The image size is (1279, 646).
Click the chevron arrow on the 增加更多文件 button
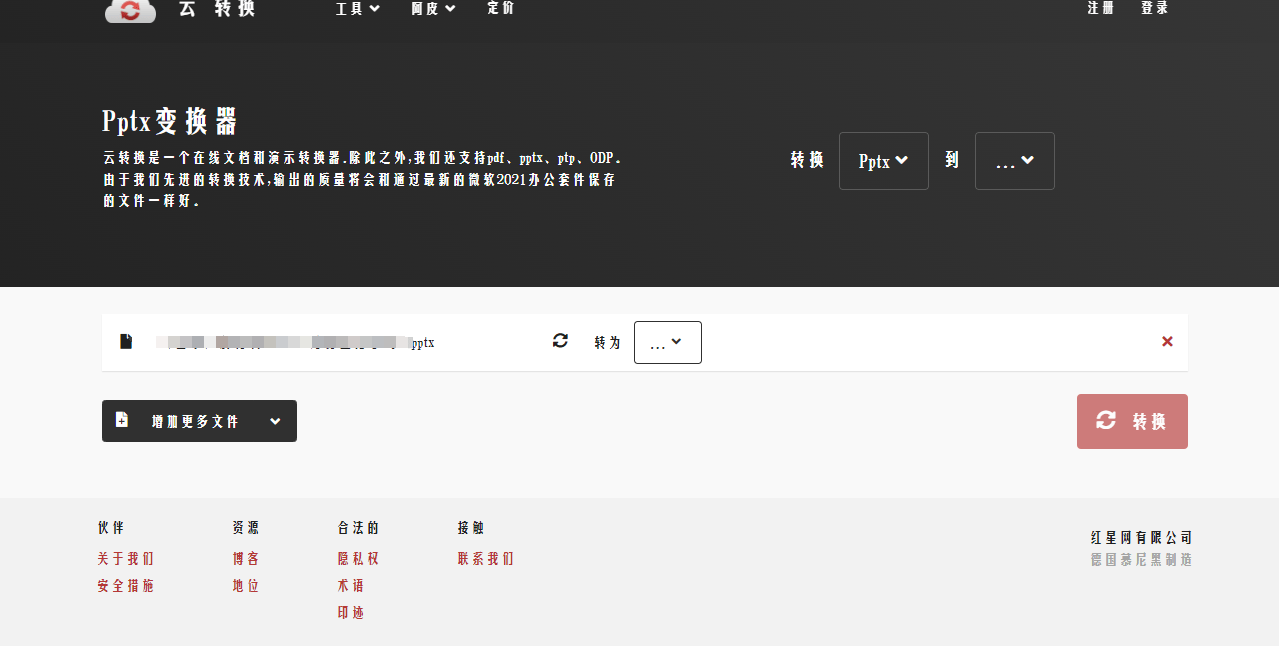point(275,421)
